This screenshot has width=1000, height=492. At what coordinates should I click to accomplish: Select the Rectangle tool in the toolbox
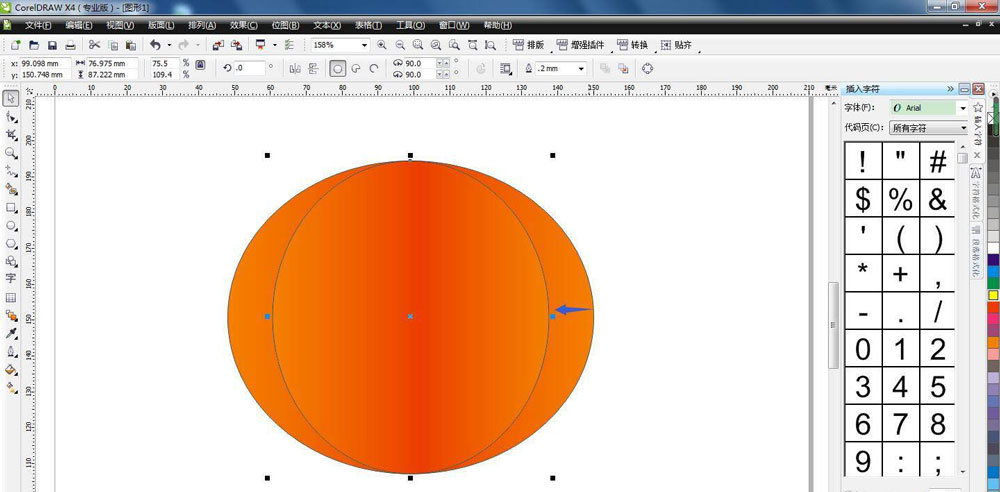point(11,208)
